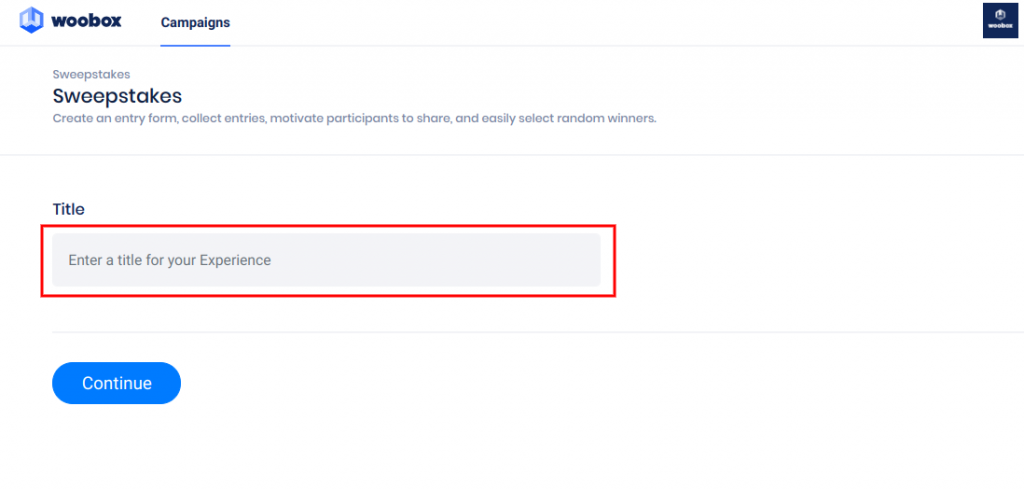Click the Title field label
This screenshot has width=1024, height=490.
coord(69,209)
